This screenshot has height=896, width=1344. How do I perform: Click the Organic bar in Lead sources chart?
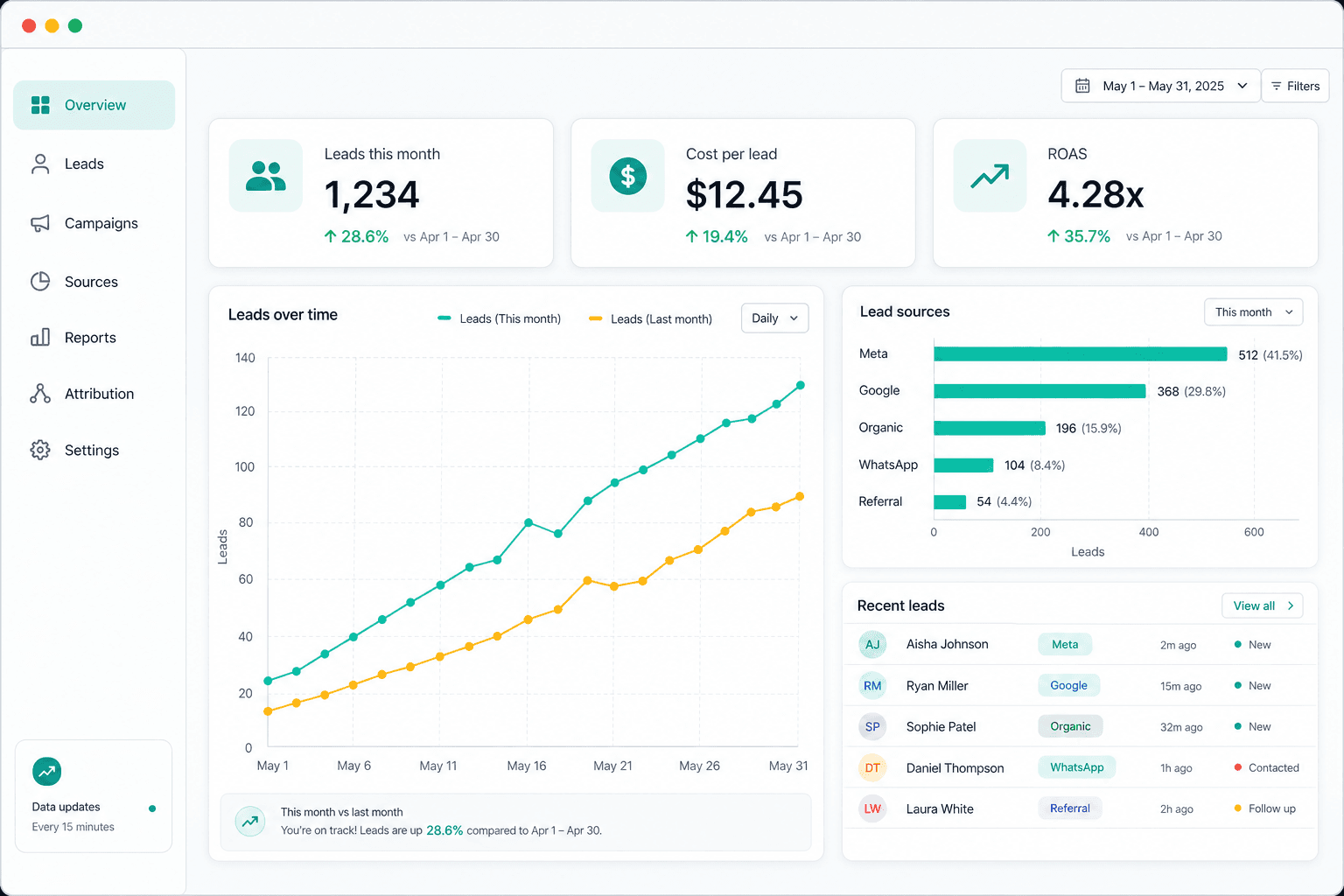click(990, 428)
